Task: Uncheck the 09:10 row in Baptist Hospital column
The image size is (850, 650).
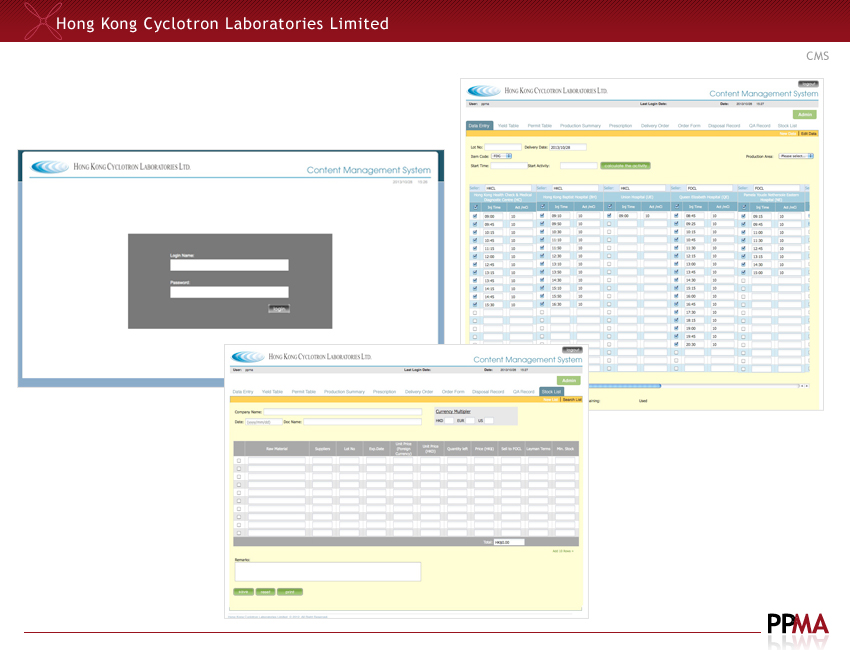Action: click(542, 216)
